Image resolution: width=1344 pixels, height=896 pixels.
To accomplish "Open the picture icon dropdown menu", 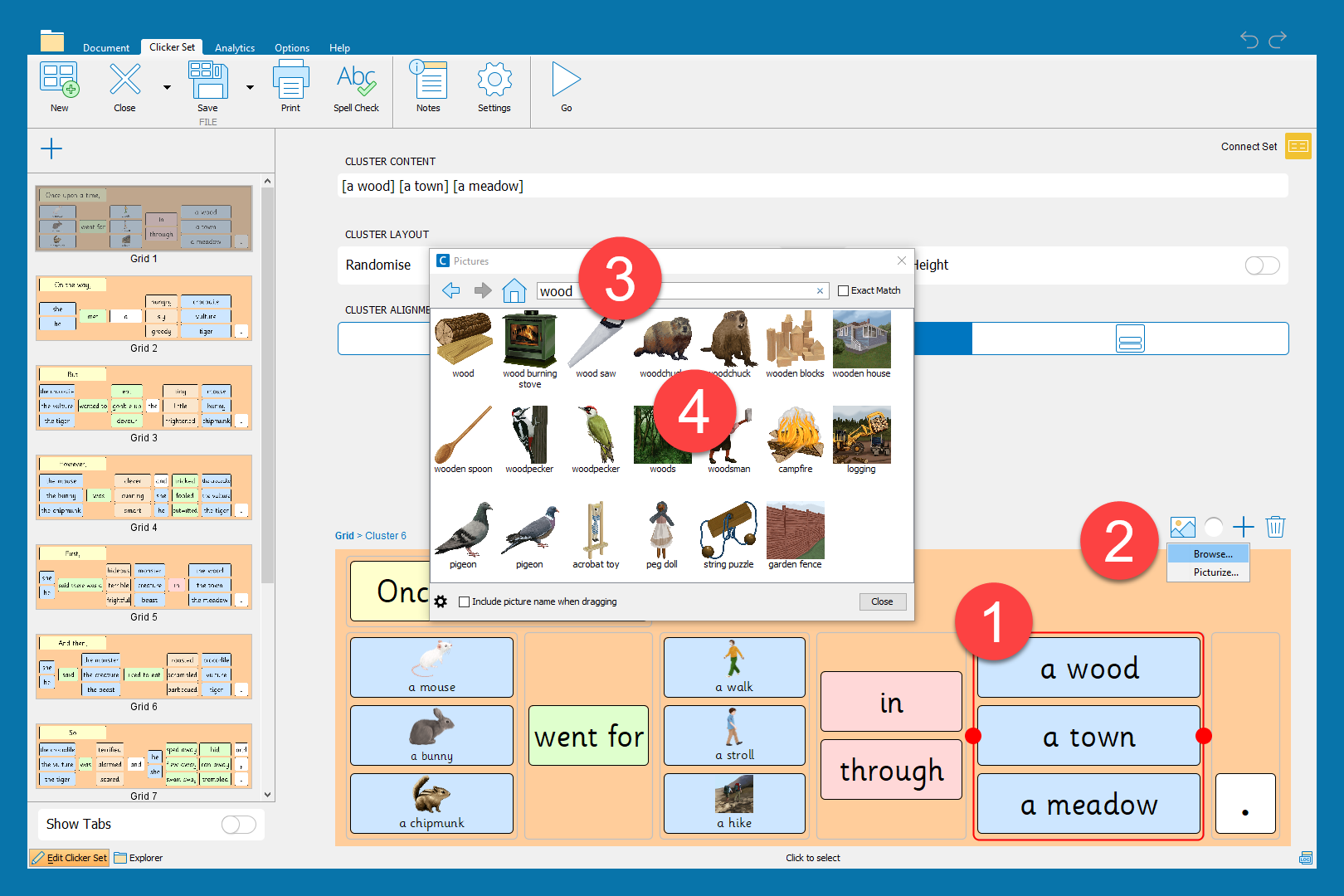I will [x=1182, y=527].
